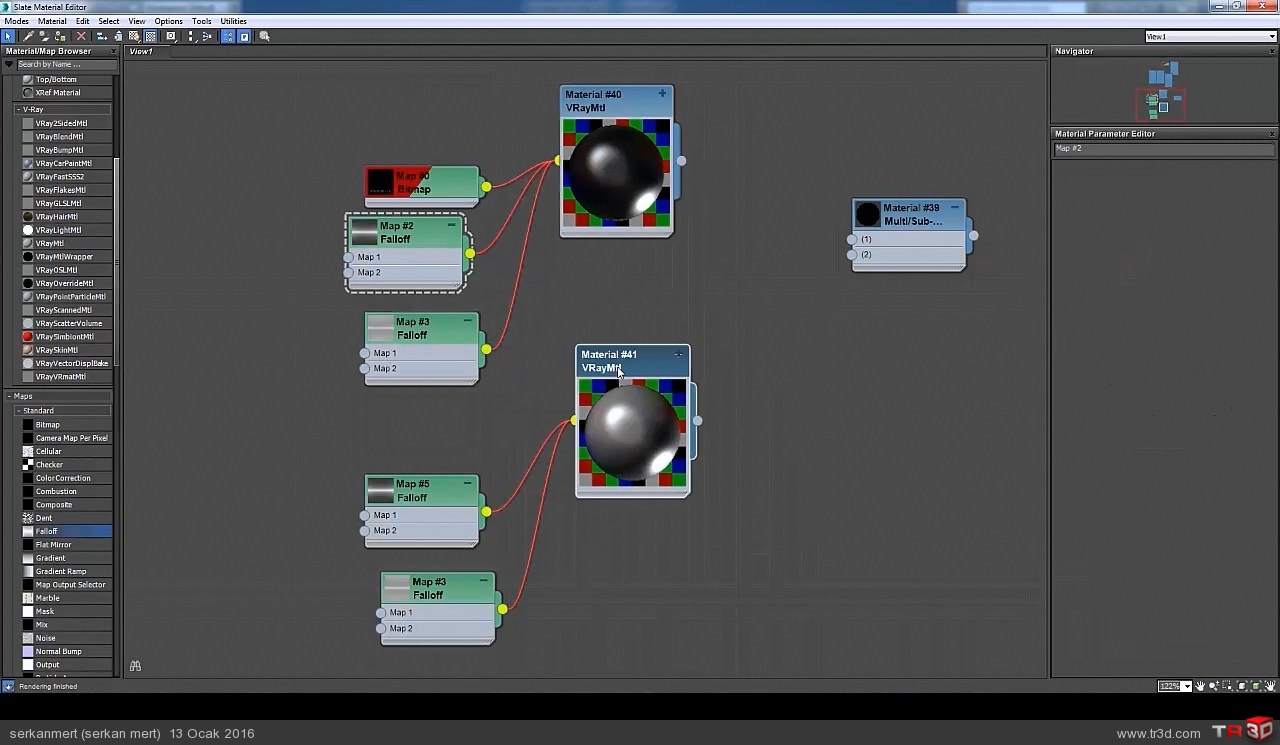Click Lay Out All toolbar icon

tap(191, 36)
